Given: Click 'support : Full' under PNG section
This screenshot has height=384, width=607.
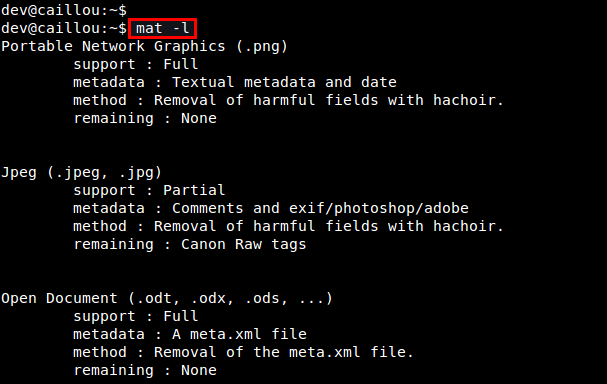Looking at the screenshot, I should tap(135, 64).
